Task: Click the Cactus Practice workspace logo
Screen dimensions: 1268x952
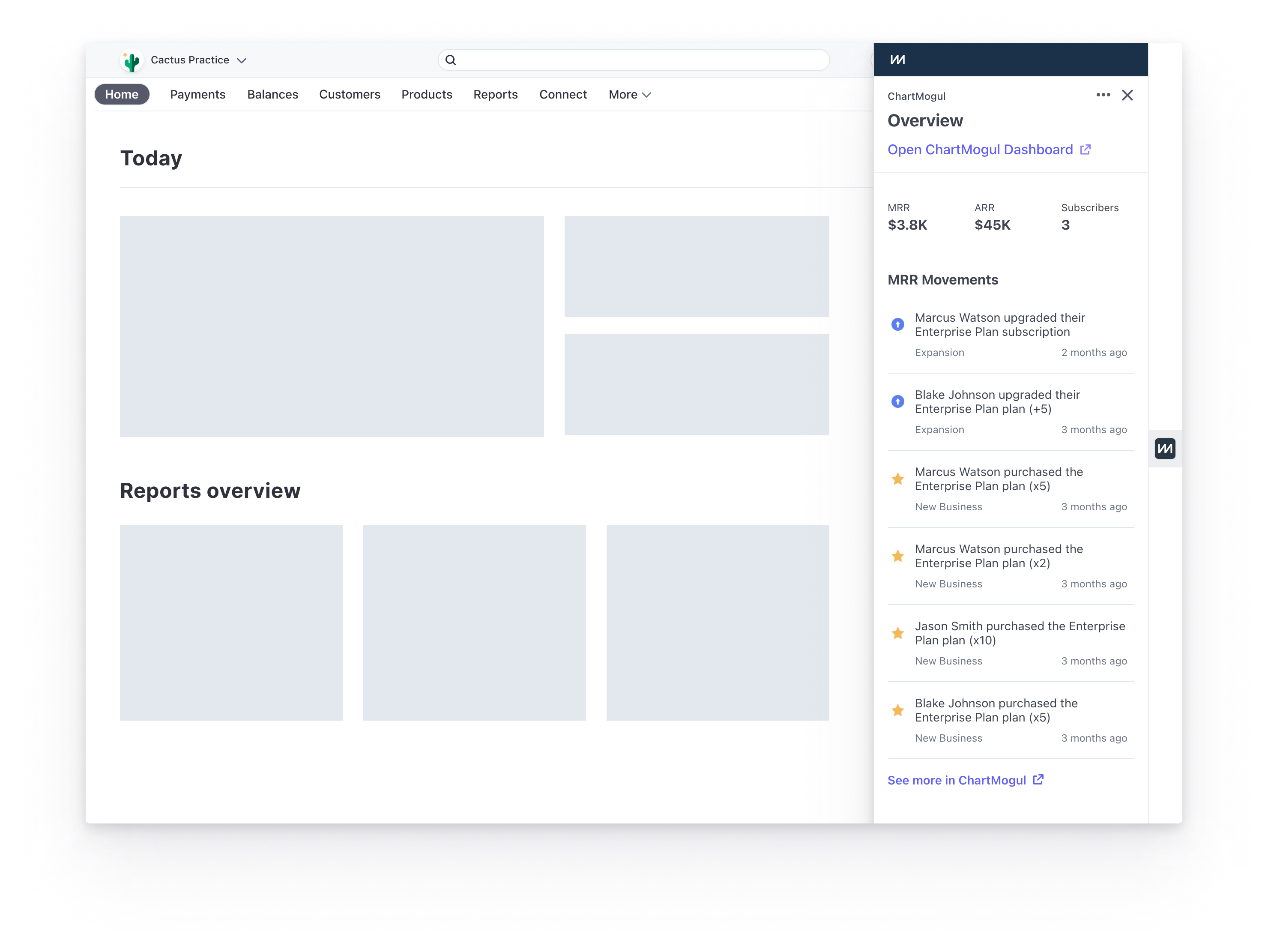Action: 132,60
